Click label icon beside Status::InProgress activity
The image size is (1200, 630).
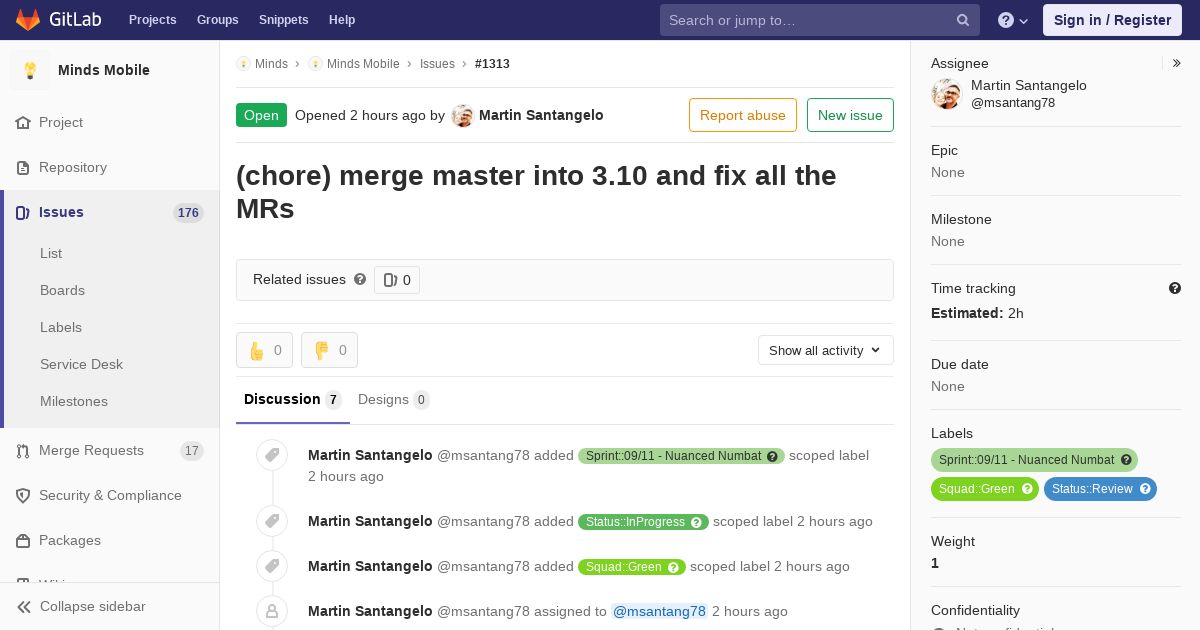tap(272, 521)
